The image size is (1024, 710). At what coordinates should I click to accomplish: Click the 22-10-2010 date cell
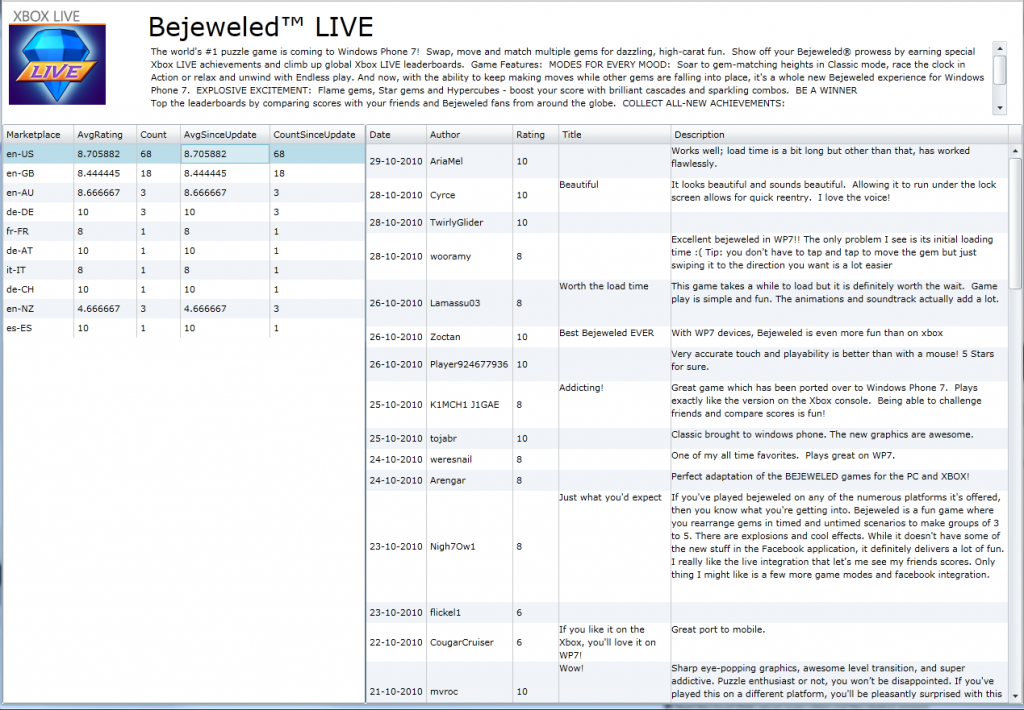click(x=396, y=643)
